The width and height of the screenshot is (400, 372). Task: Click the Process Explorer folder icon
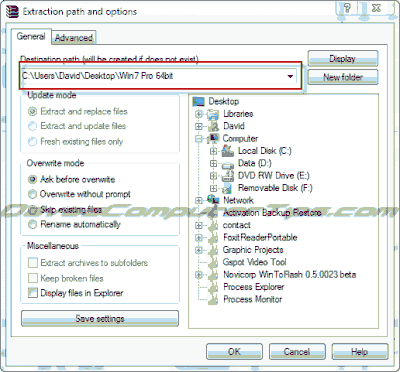coord(213,287)
